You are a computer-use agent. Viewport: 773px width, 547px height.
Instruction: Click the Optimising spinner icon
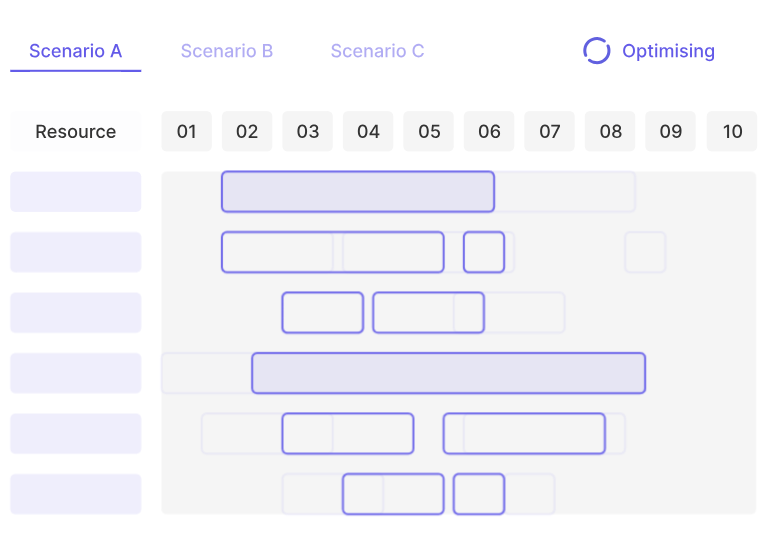596,51
